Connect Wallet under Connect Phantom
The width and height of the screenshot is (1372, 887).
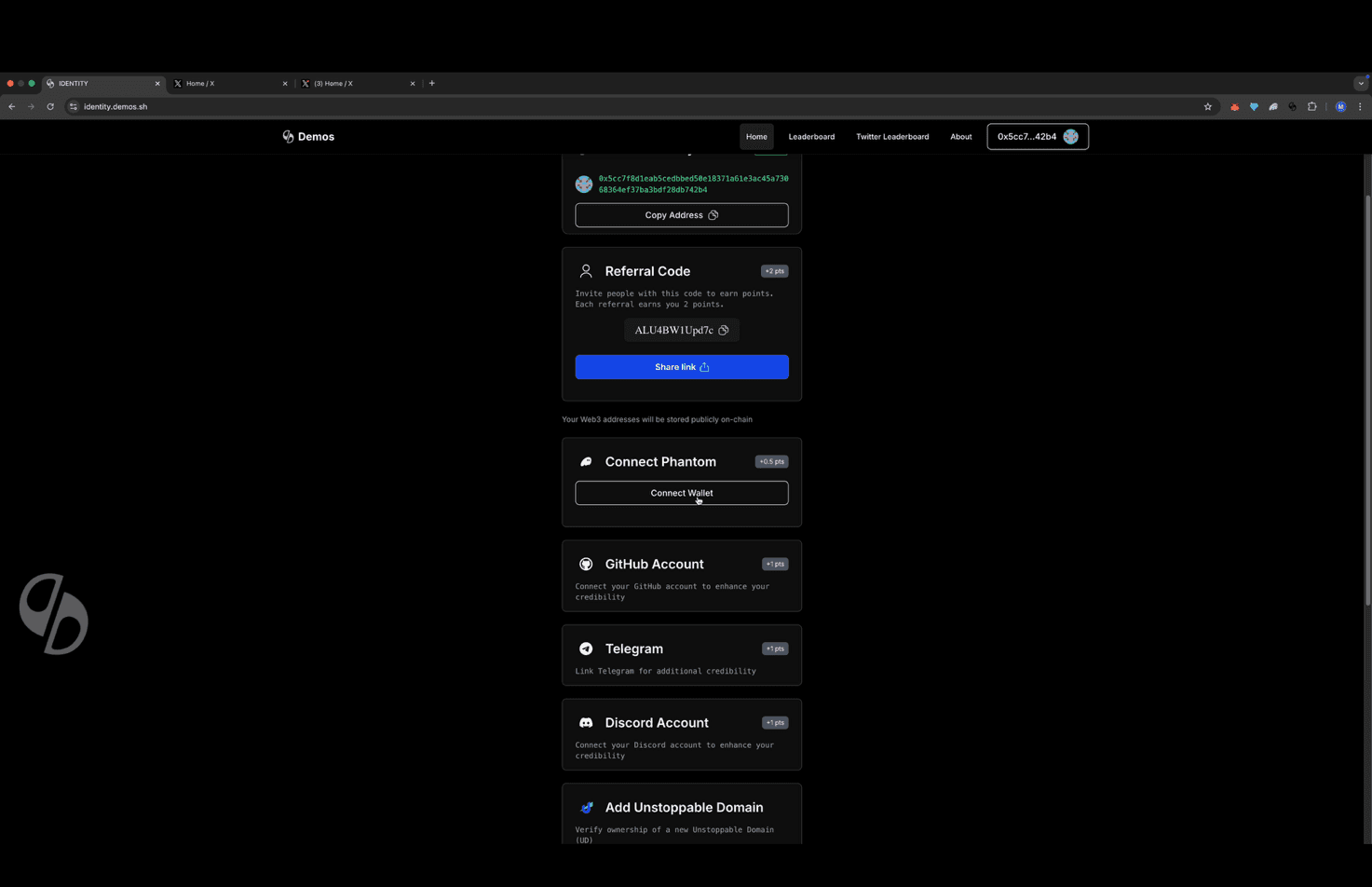tap(681, 492)
